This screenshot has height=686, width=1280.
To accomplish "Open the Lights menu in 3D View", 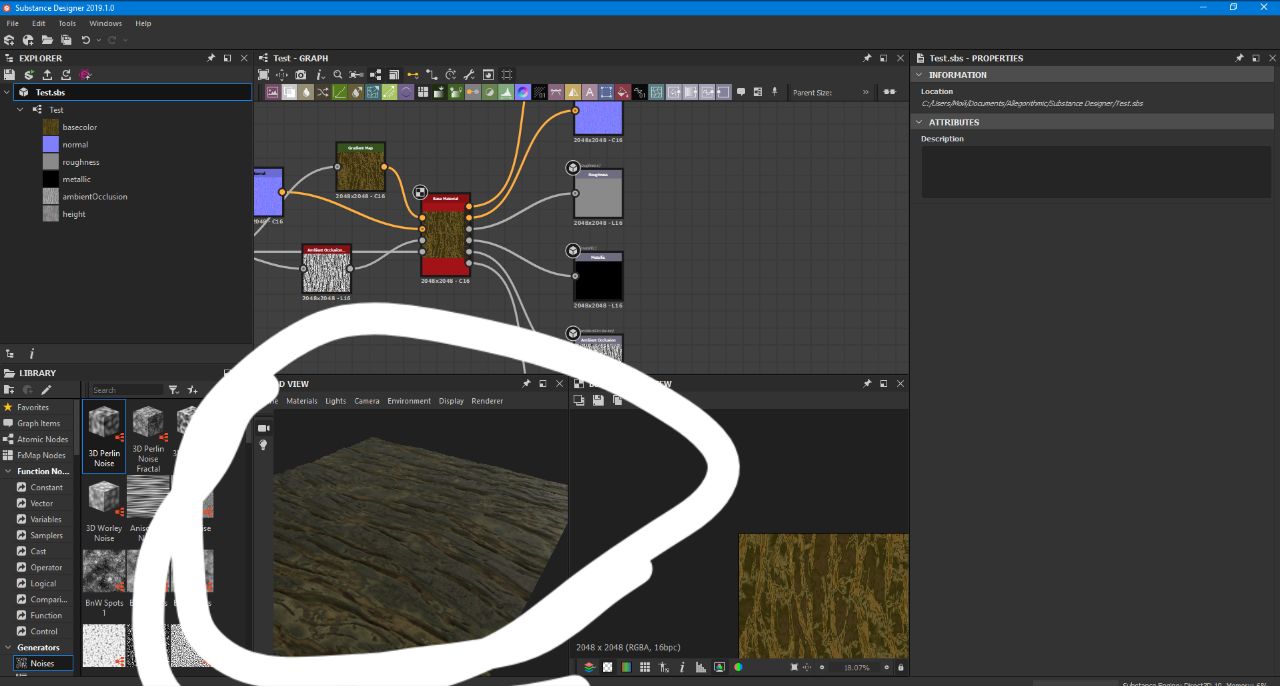I will [x=336, y=401].
